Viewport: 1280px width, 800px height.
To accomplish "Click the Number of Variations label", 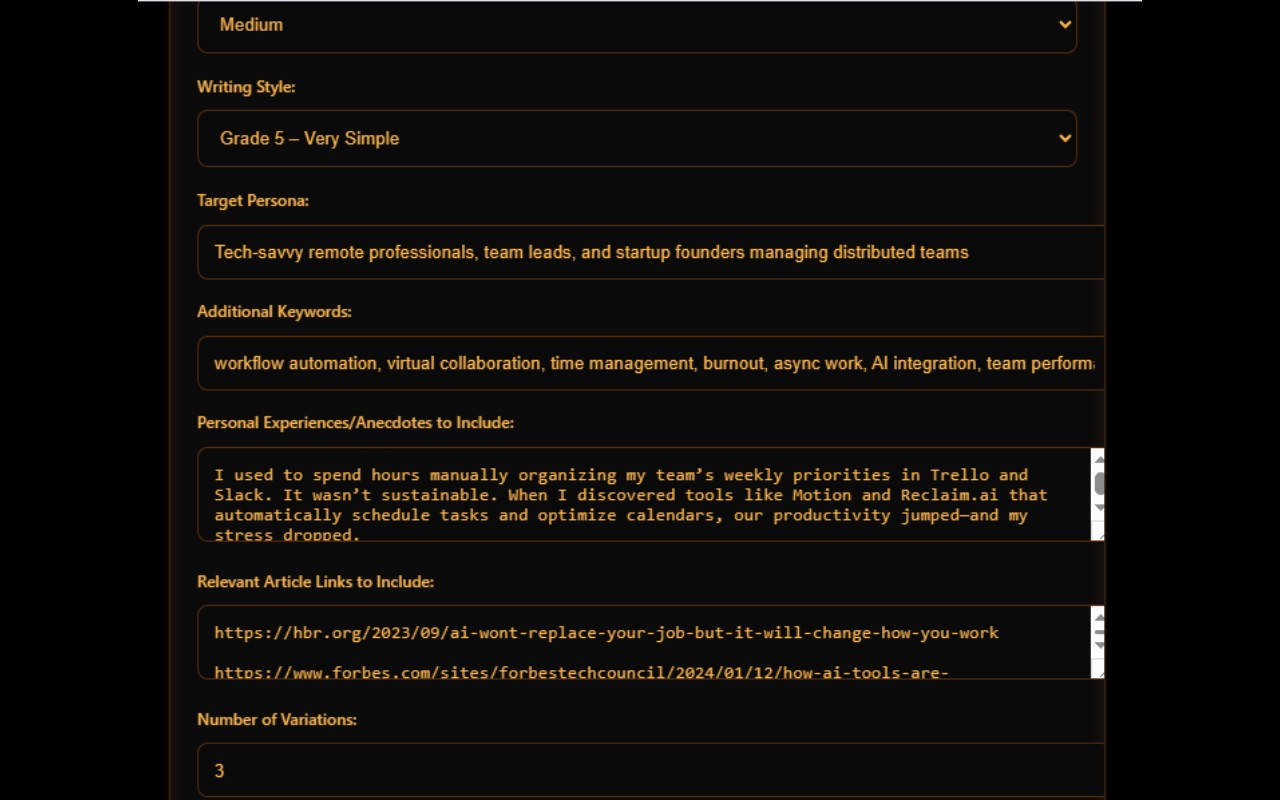I will (x=277, y=719).
